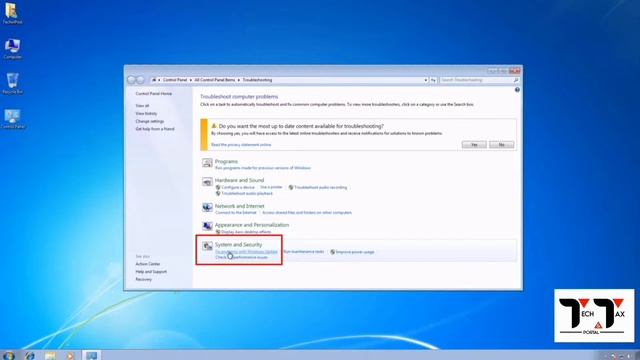Select the Control Panel taskbar button
Viewport: 640px width, 360px height.
(x=91, y=356)
